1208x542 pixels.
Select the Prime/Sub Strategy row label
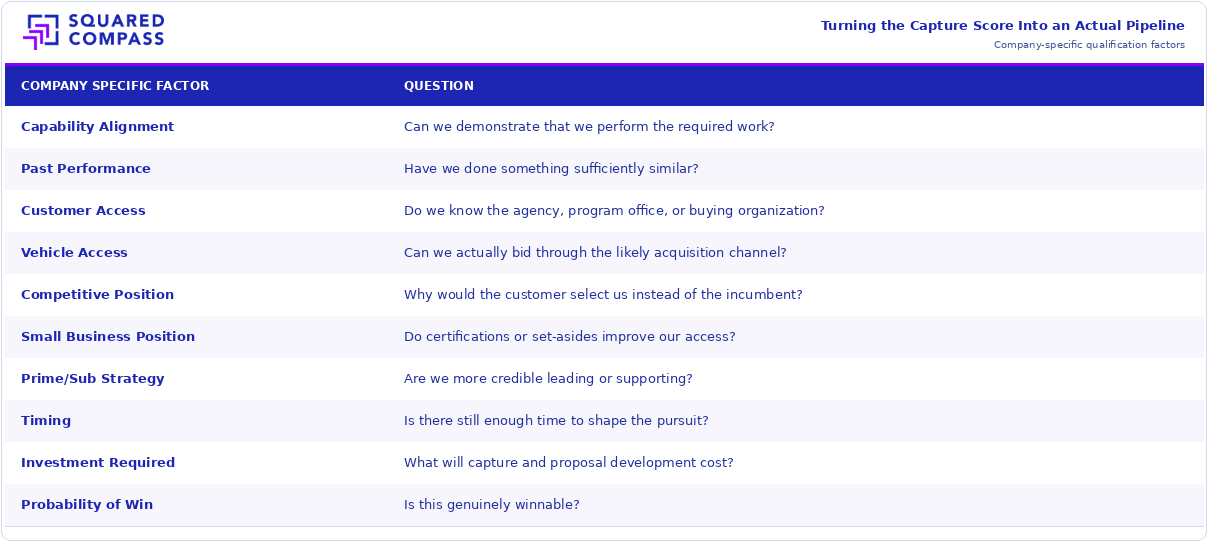coord(92,379)
